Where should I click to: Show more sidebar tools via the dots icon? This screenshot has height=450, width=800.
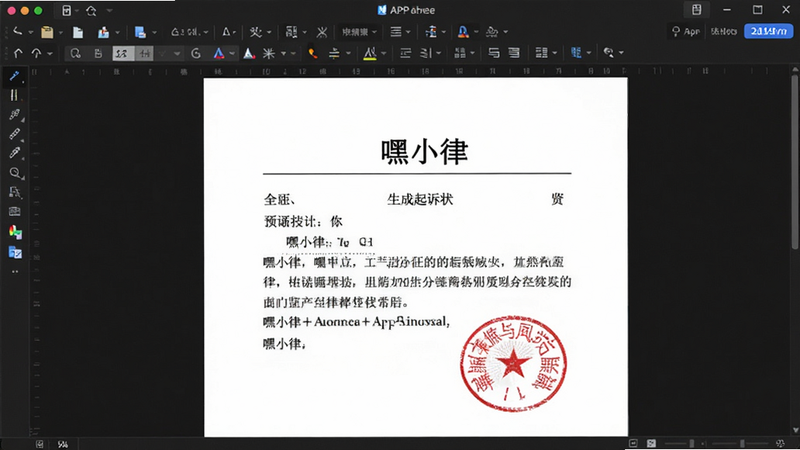click(15, 271)
